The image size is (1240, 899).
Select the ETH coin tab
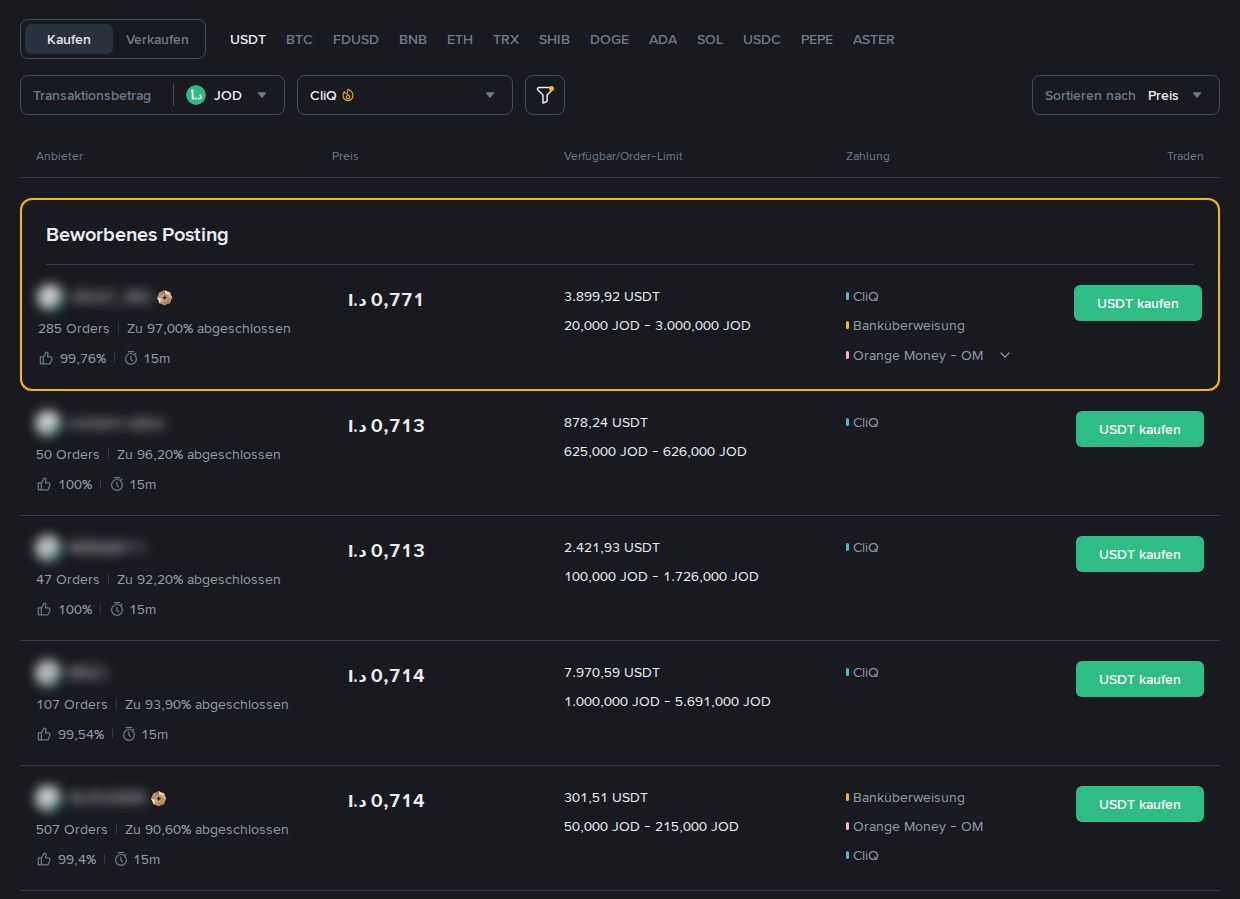click(x=460, y=40)
